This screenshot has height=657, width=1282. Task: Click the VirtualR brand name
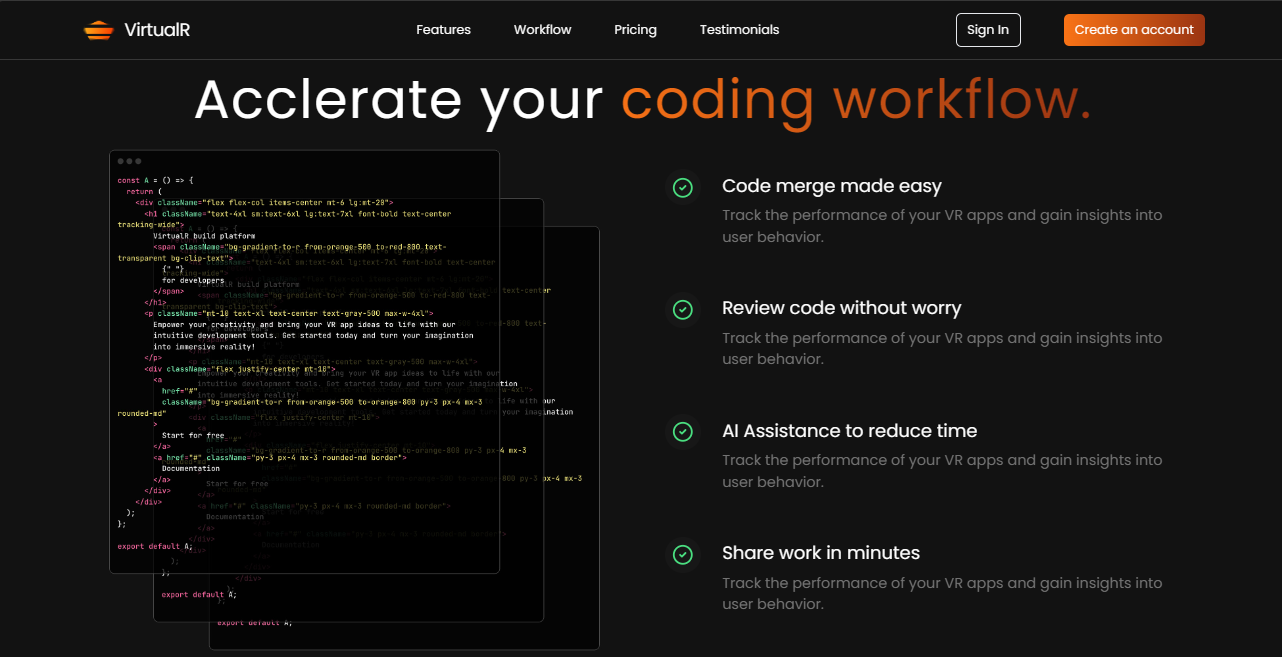click(x=157, y=30)
